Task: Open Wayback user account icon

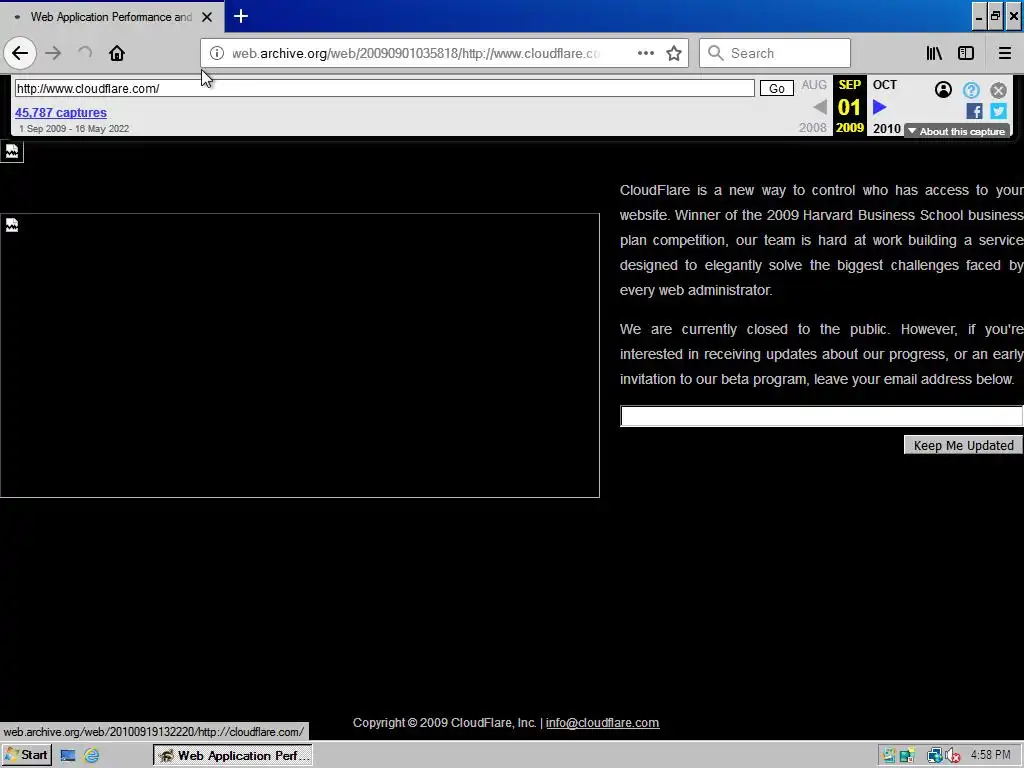Action: 943,89
